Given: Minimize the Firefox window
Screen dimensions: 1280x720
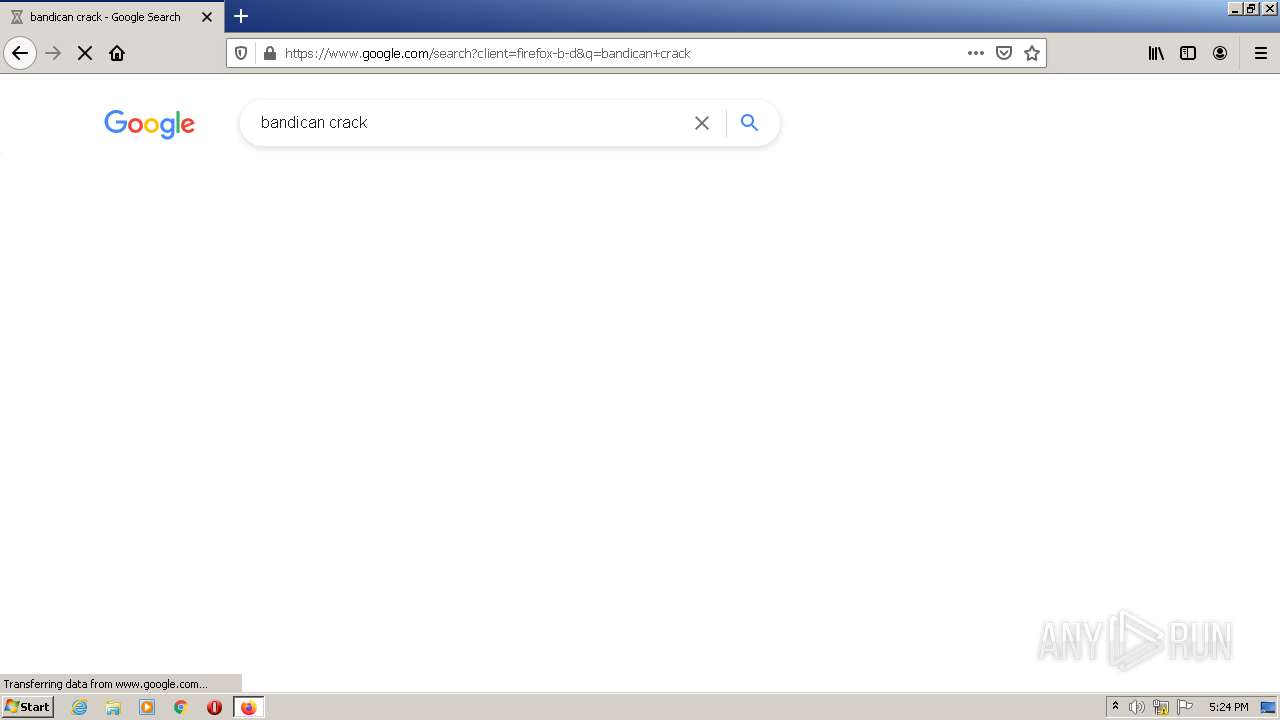Looking at the screenshot, I should pos(1235,8).
